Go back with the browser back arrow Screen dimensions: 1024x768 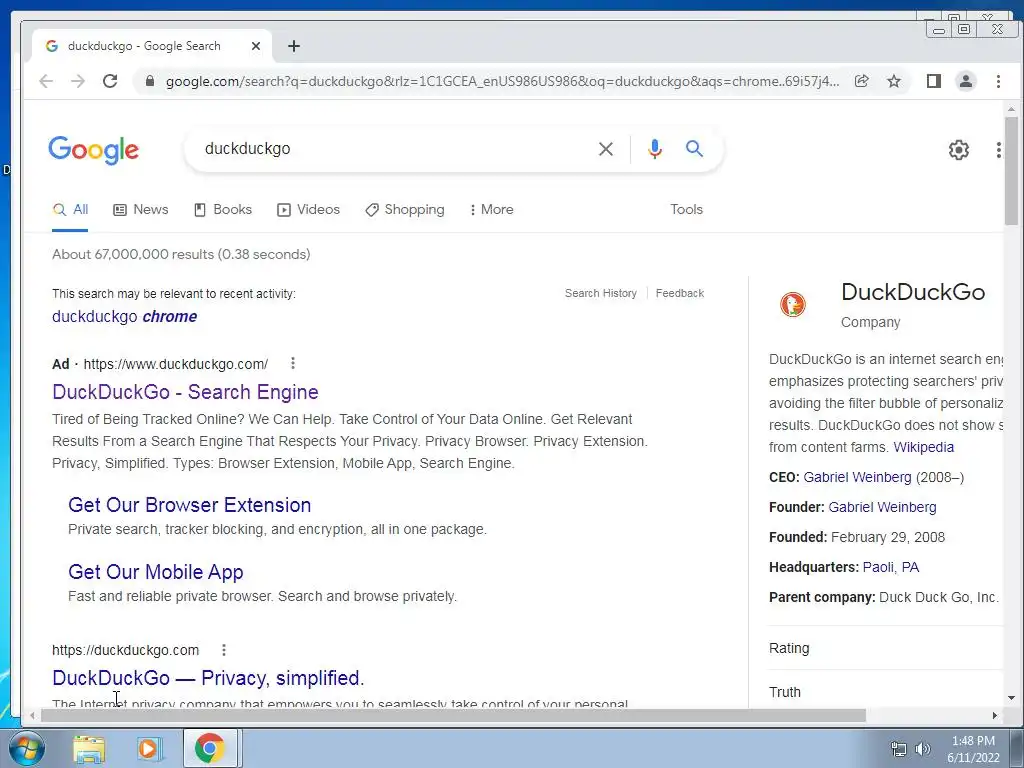(46, 81)
